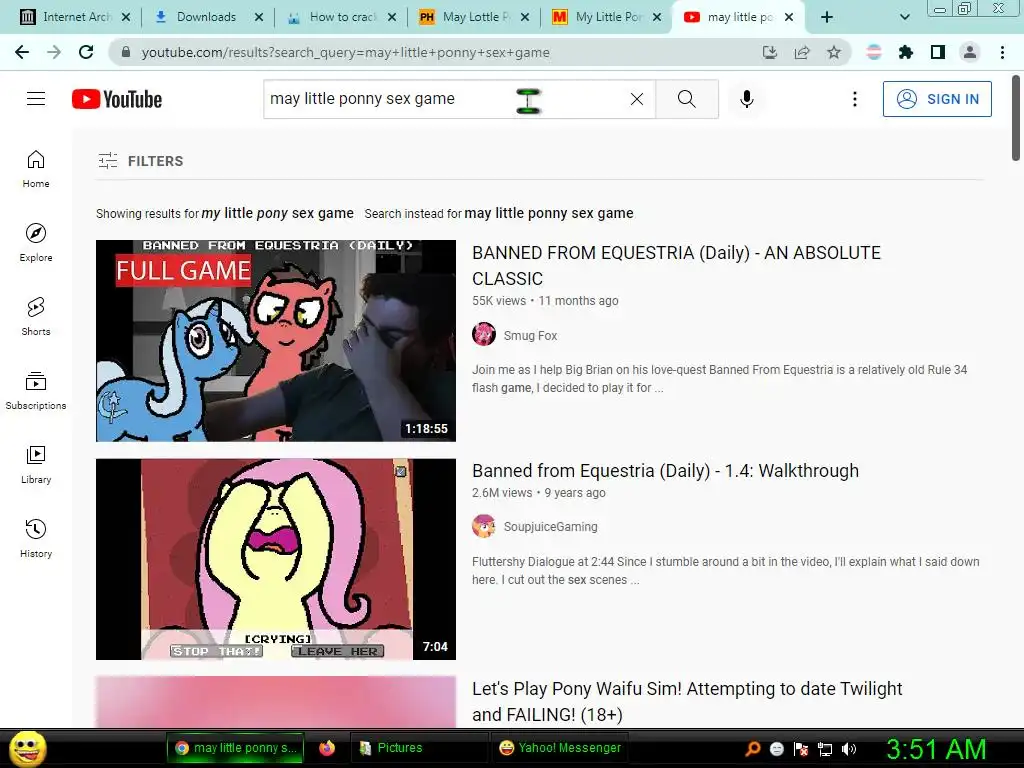Screen dimensions: 1024x768
Task: Open new browser tab with plus
Action: click(827, 17)
